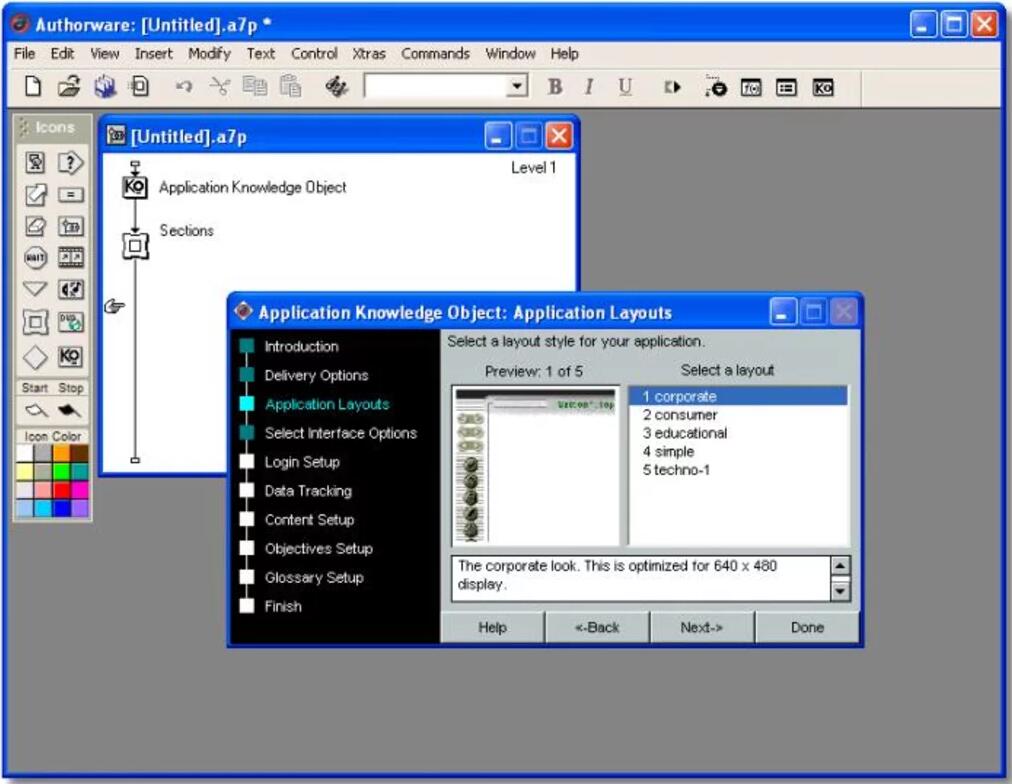The image size is (1012, 784).
Task: Click the Functions toolbar button
Action: coord(751,88)
